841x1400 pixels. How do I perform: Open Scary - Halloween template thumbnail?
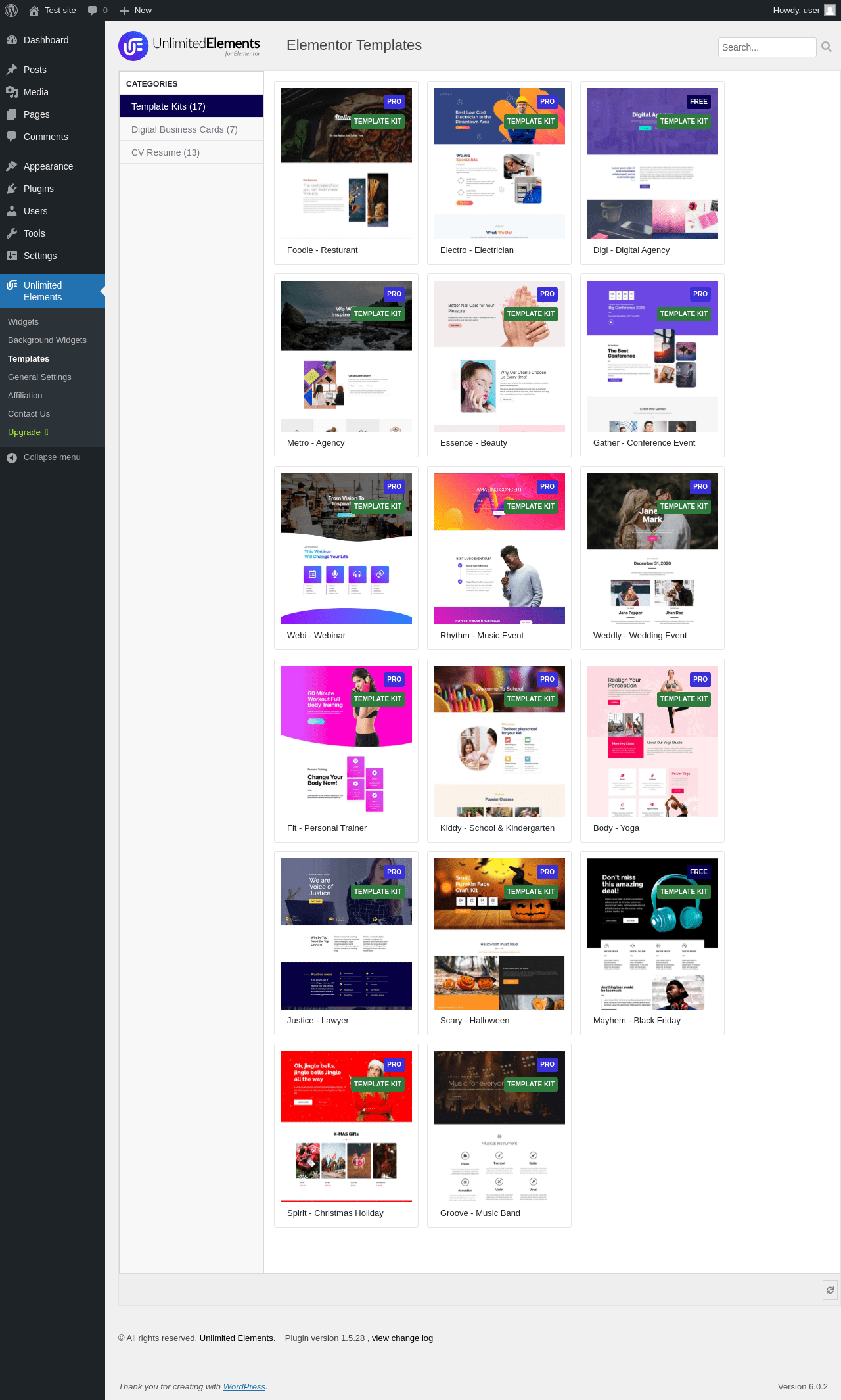(499, 934)
